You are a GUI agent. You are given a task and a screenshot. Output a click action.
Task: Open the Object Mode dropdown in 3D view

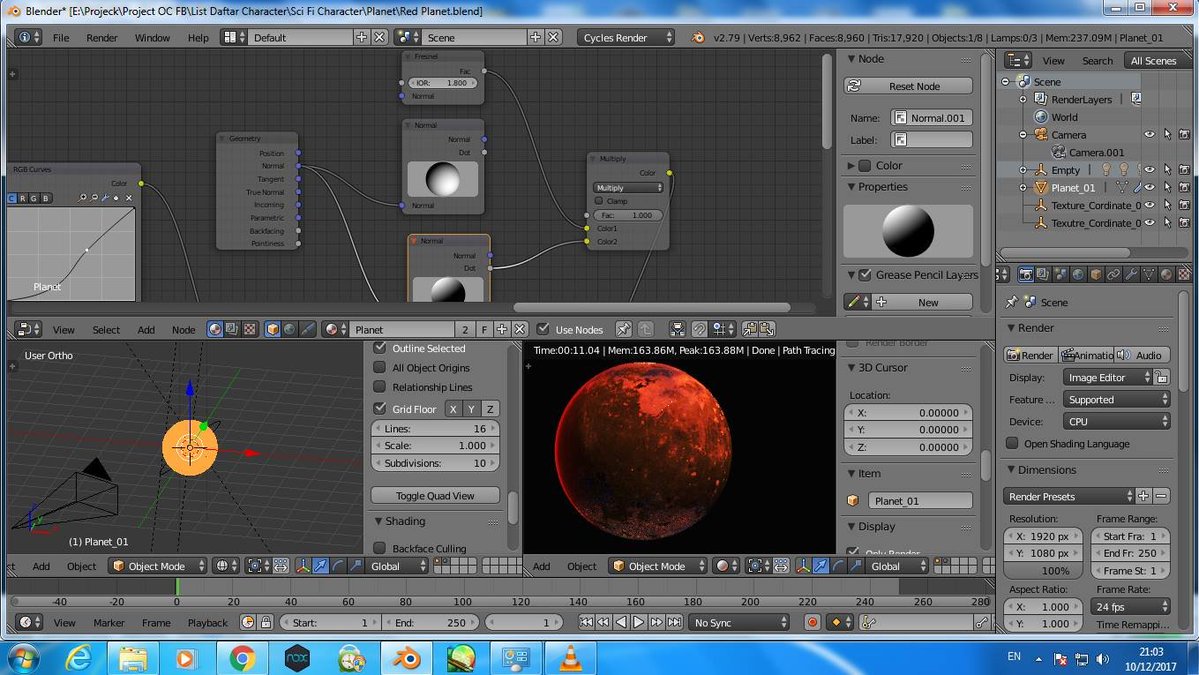pyautogui.click(x=157, y=565)
